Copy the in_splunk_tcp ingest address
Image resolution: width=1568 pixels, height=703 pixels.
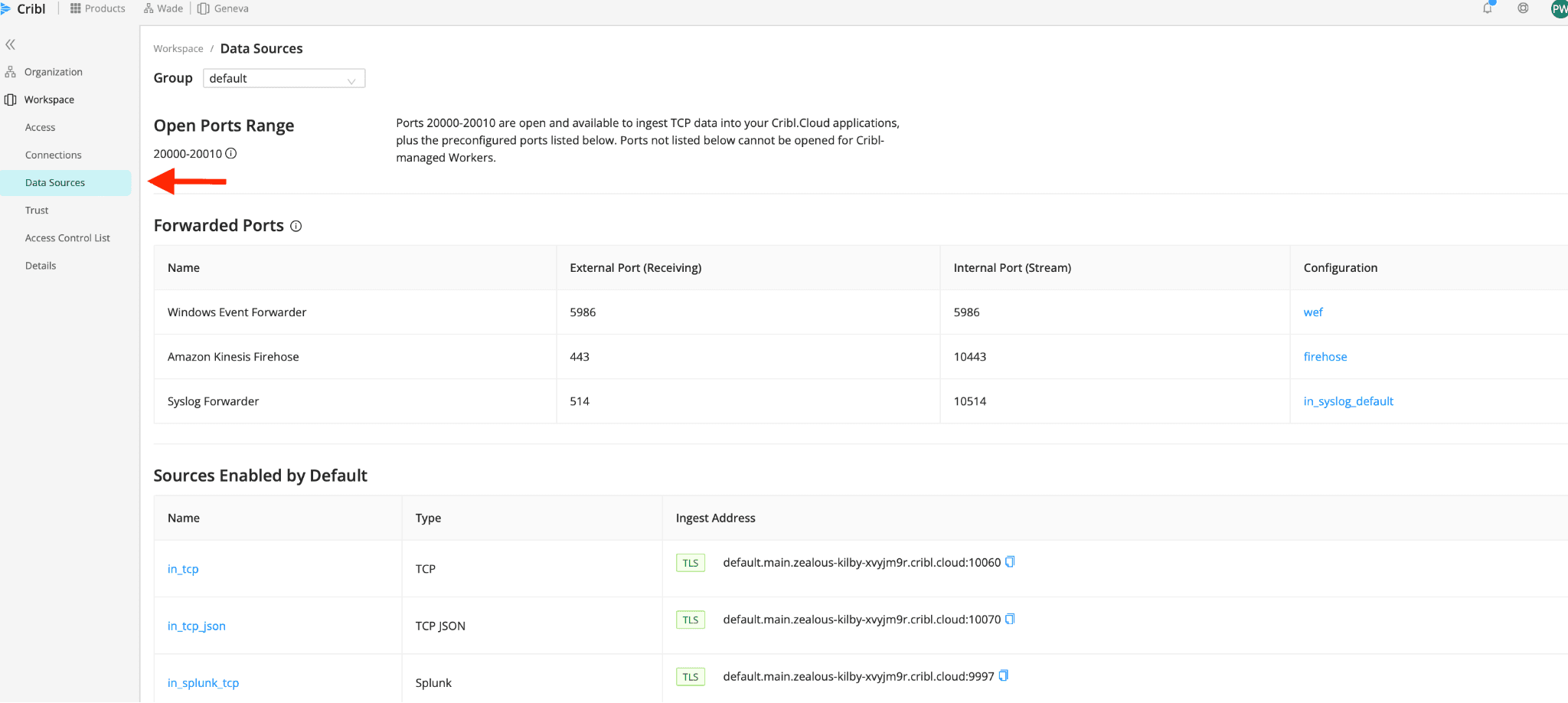pos(1004,675)
